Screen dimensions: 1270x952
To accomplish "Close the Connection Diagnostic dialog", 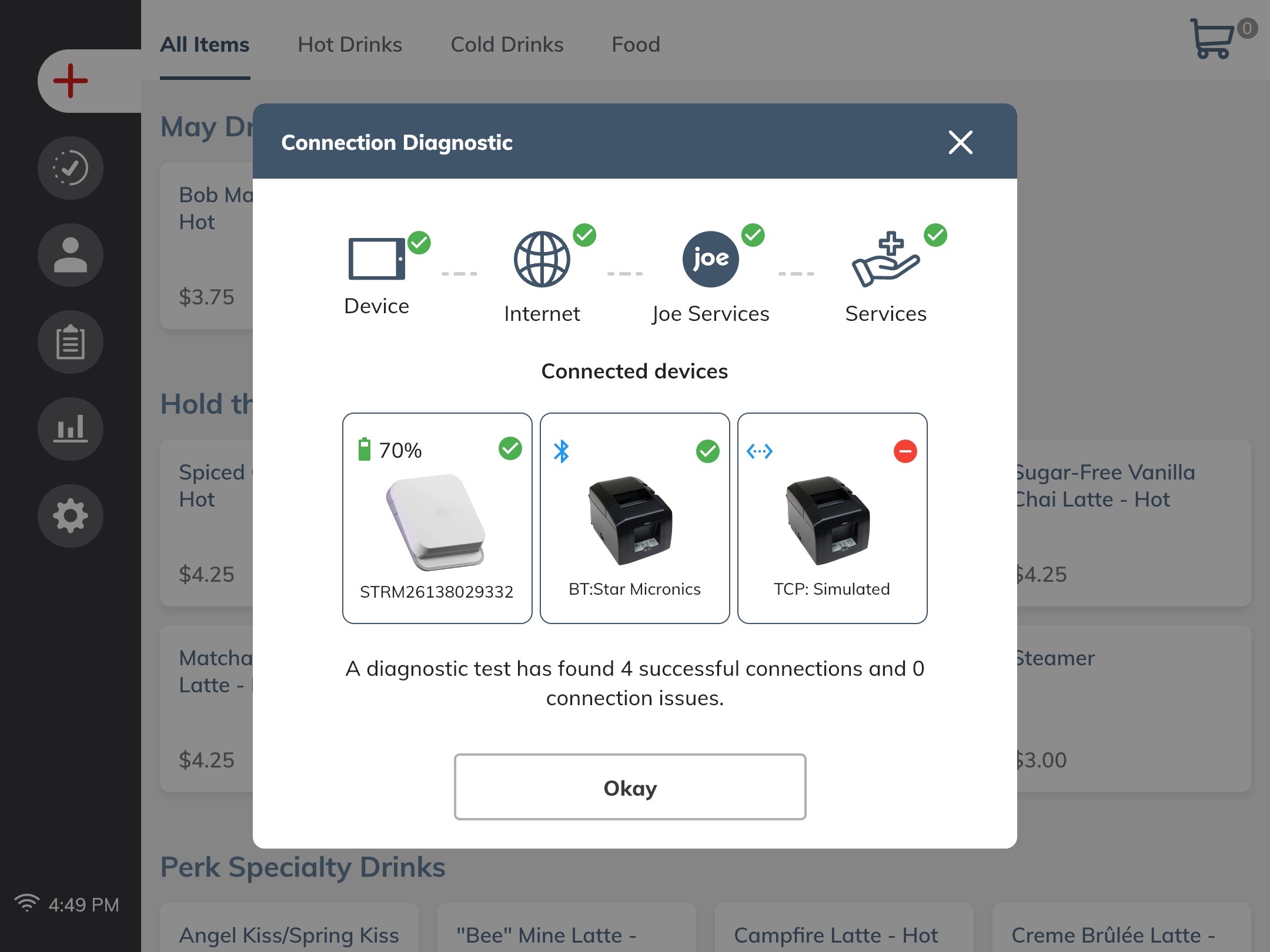I will click(x=960, y=142).
